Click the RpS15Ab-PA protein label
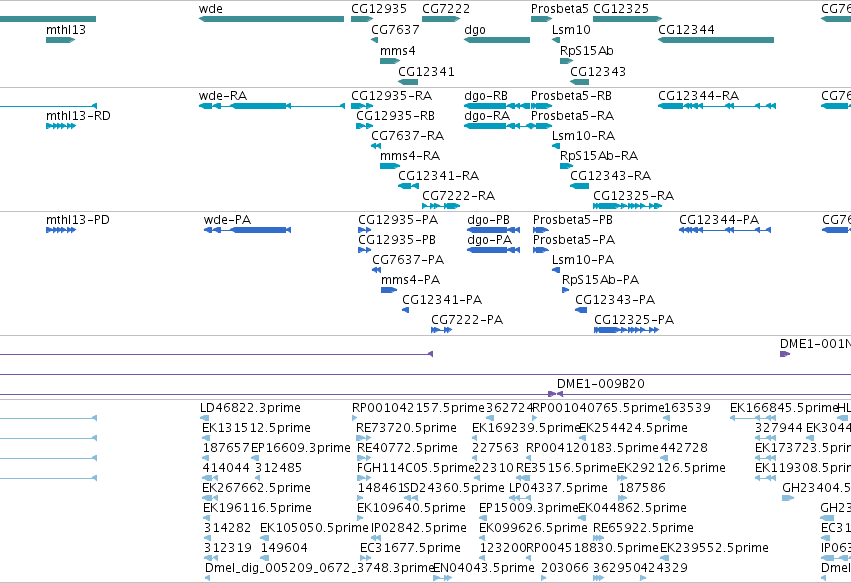This screenshot has height=583, width=851. pyautogui.click(x=600, y=280)
